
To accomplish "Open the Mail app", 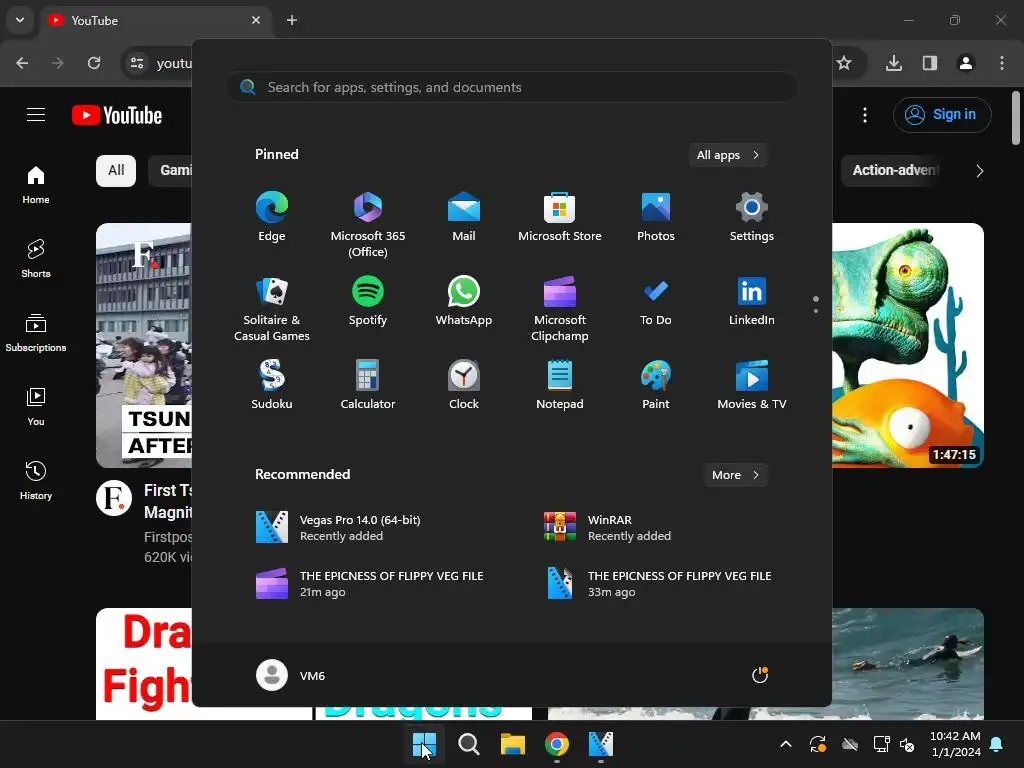I will pos(464,217).
